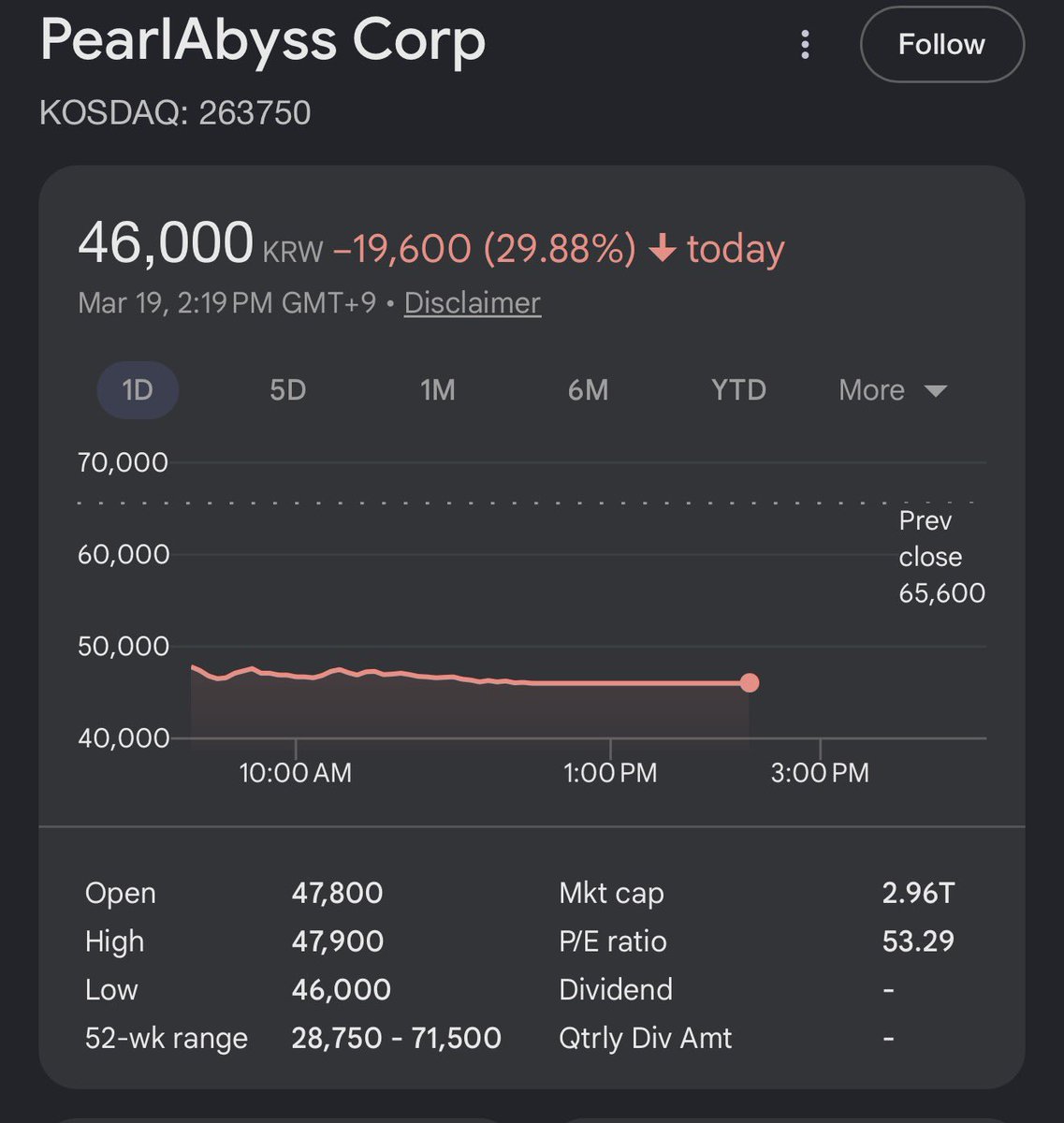The width and height of the screenshot is (1064, 1123).
Task: Follow PearlAbyss Corp stock
Action: coord(941,44)
